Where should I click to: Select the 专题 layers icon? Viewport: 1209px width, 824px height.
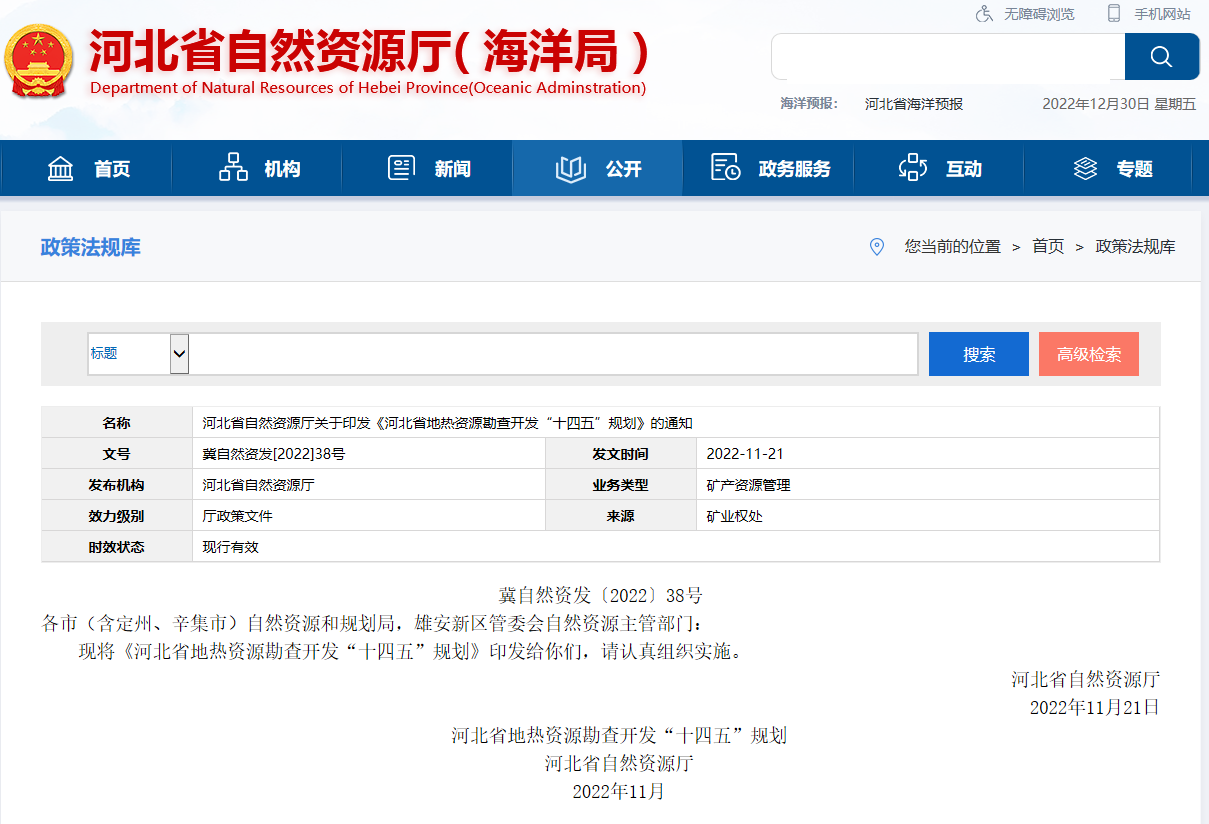[1086, 168]
